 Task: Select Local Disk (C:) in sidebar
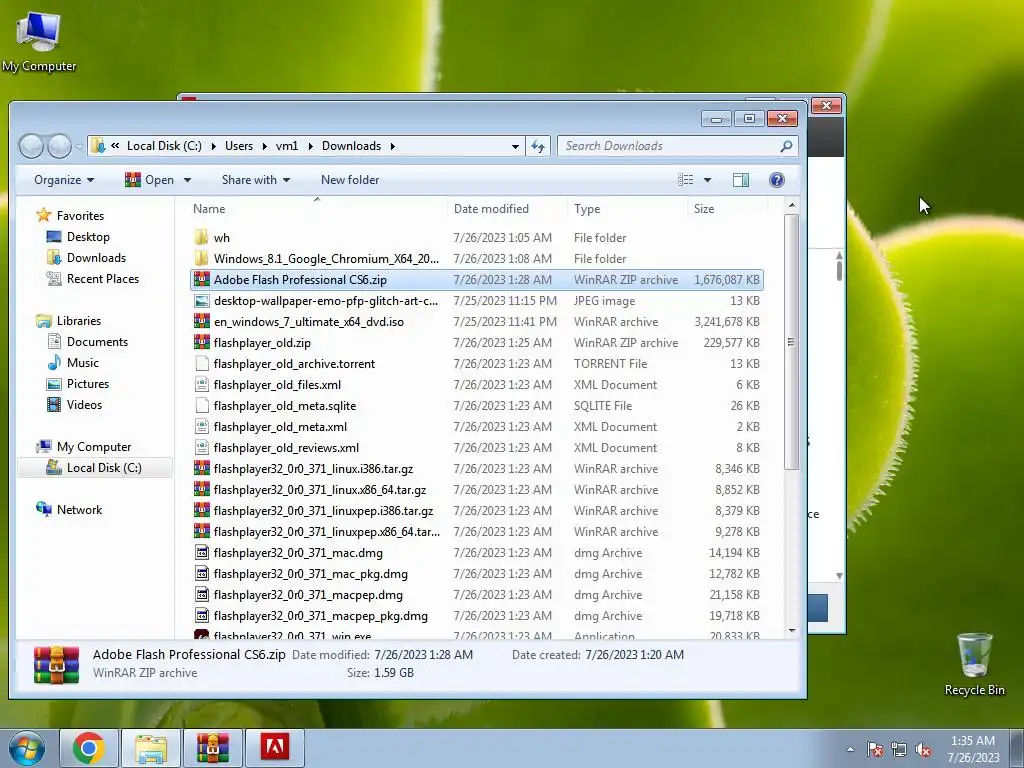(x=93, y=468)
